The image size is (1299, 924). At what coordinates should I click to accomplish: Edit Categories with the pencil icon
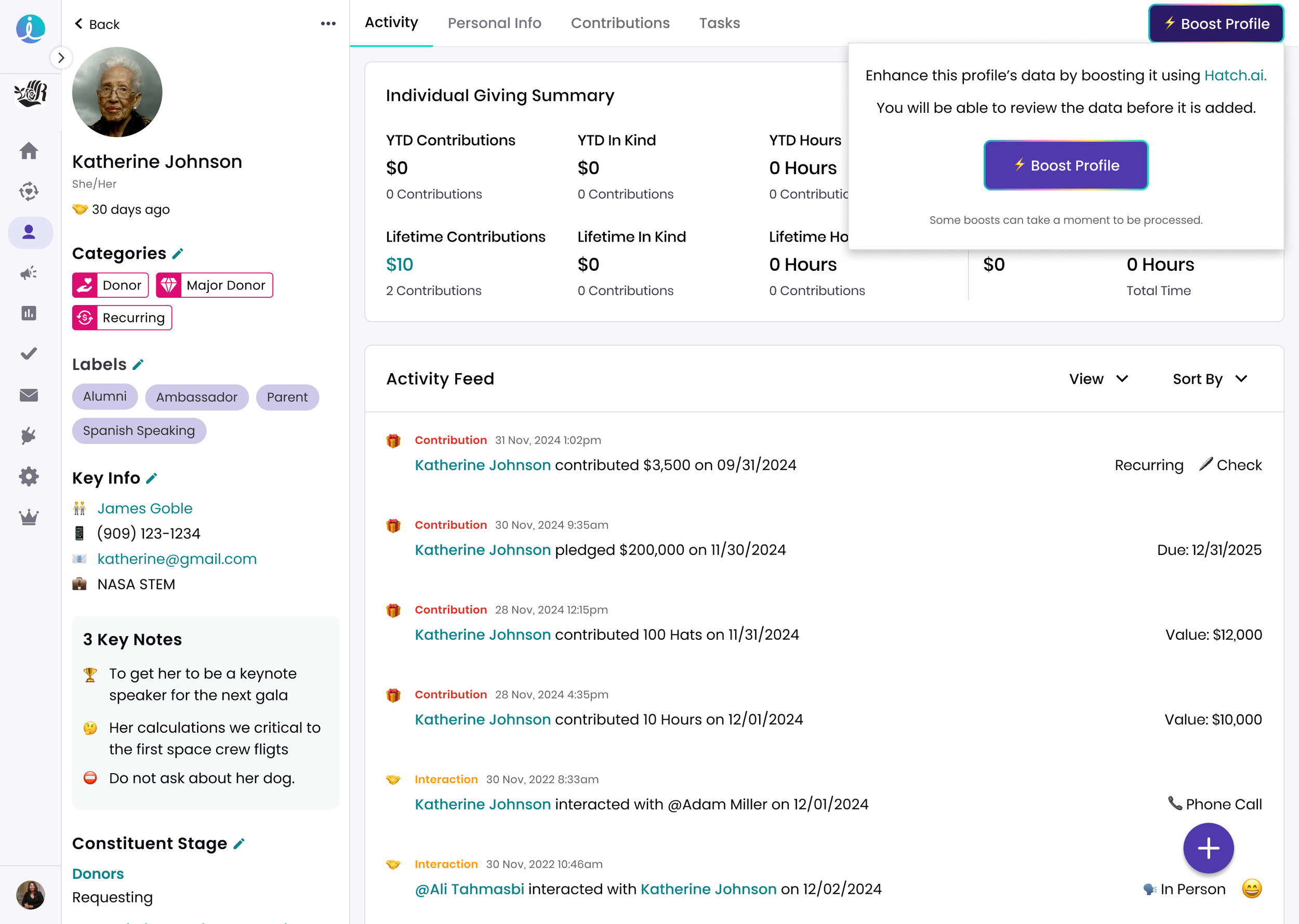coord(178,254)
